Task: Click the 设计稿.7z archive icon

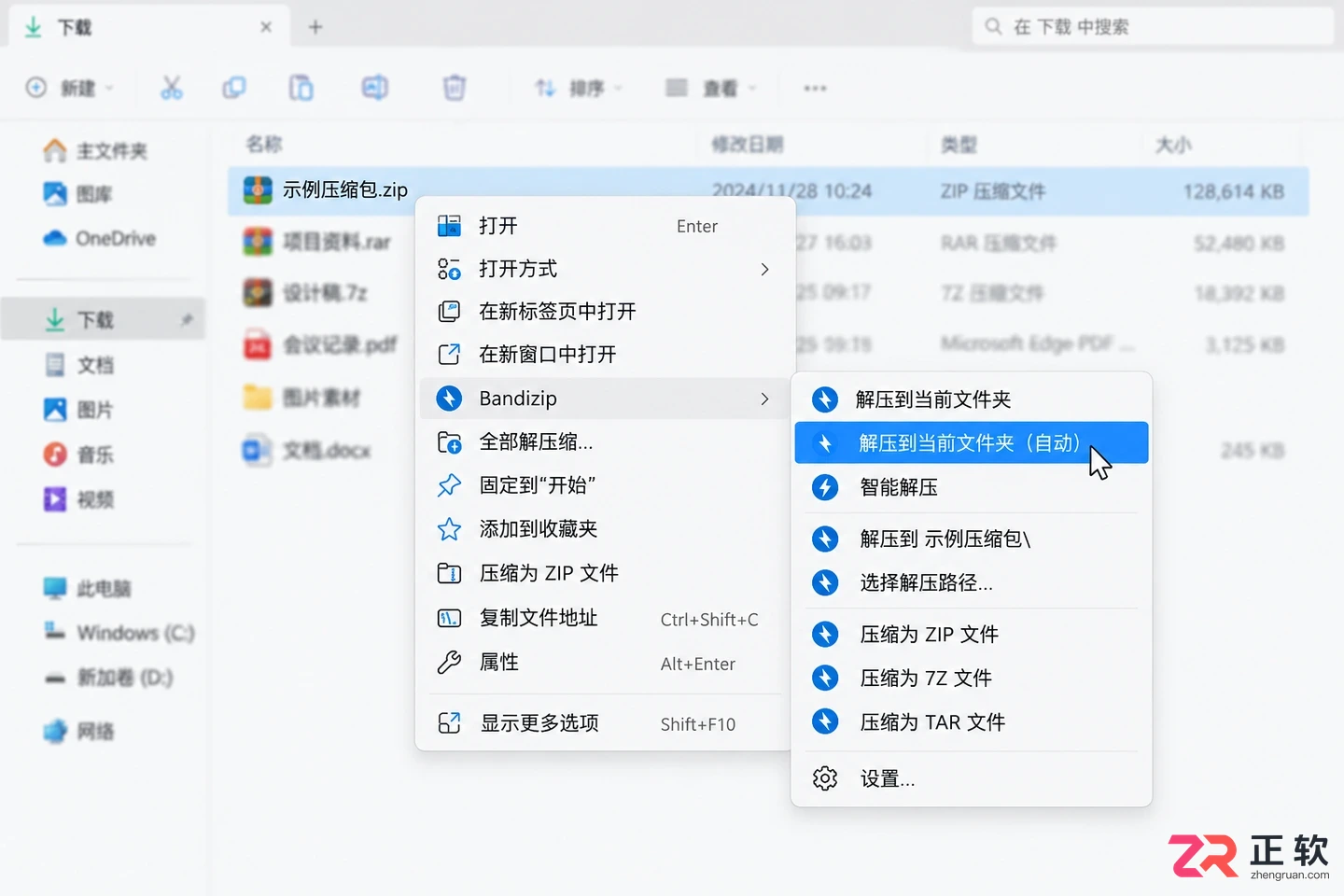Action: coord(258,293)
